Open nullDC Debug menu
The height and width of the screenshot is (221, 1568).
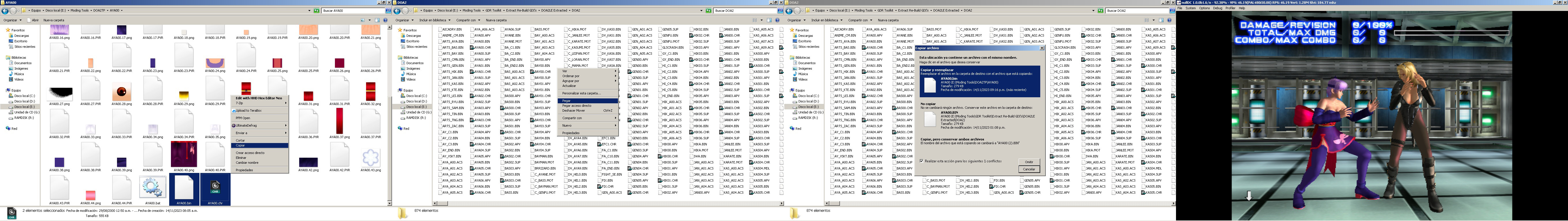tap(1218, 8)
